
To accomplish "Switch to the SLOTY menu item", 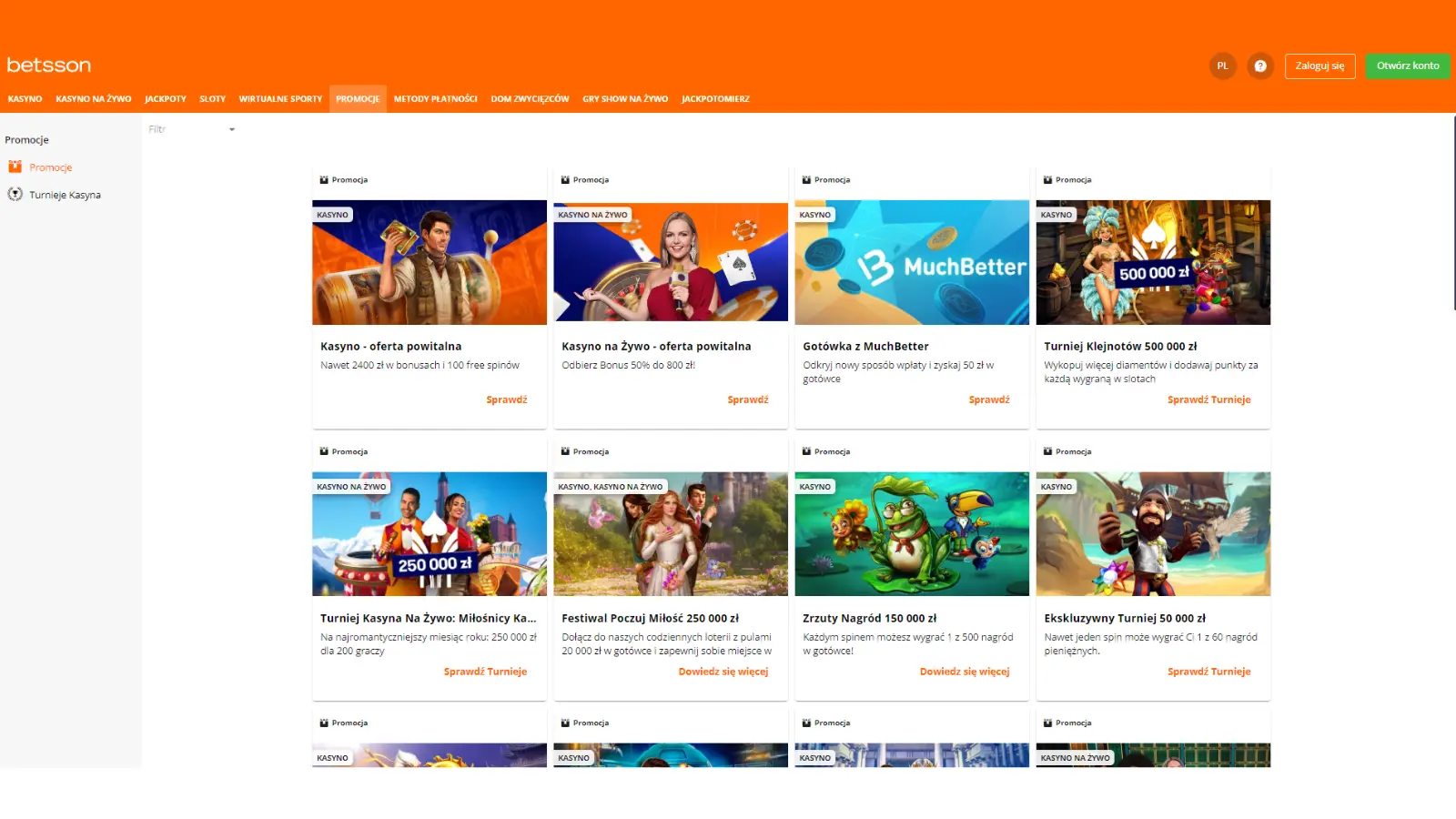I will pos(213,99).
